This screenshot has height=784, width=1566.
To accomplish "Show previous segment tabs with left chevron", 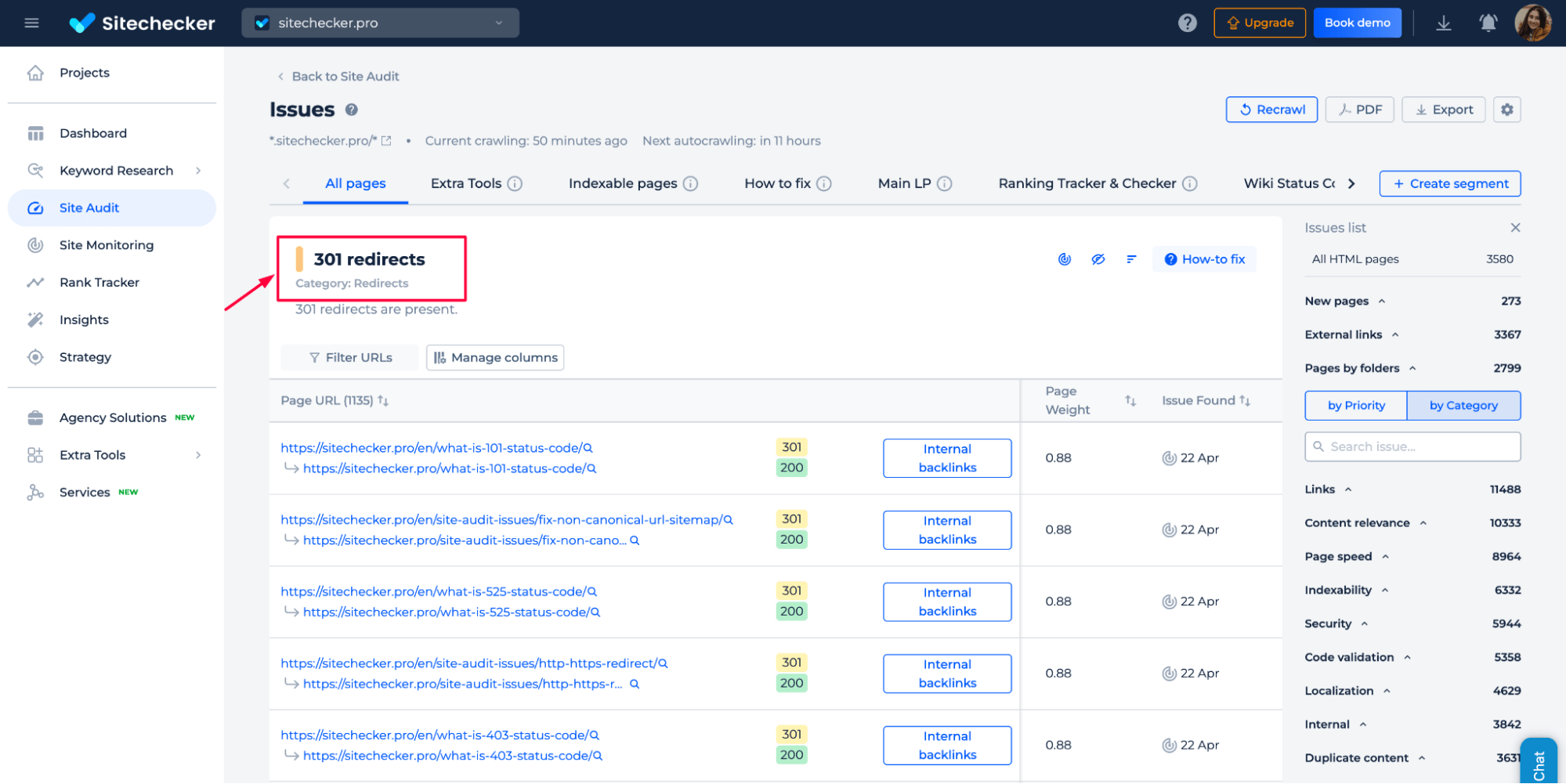I will (287, 183).
